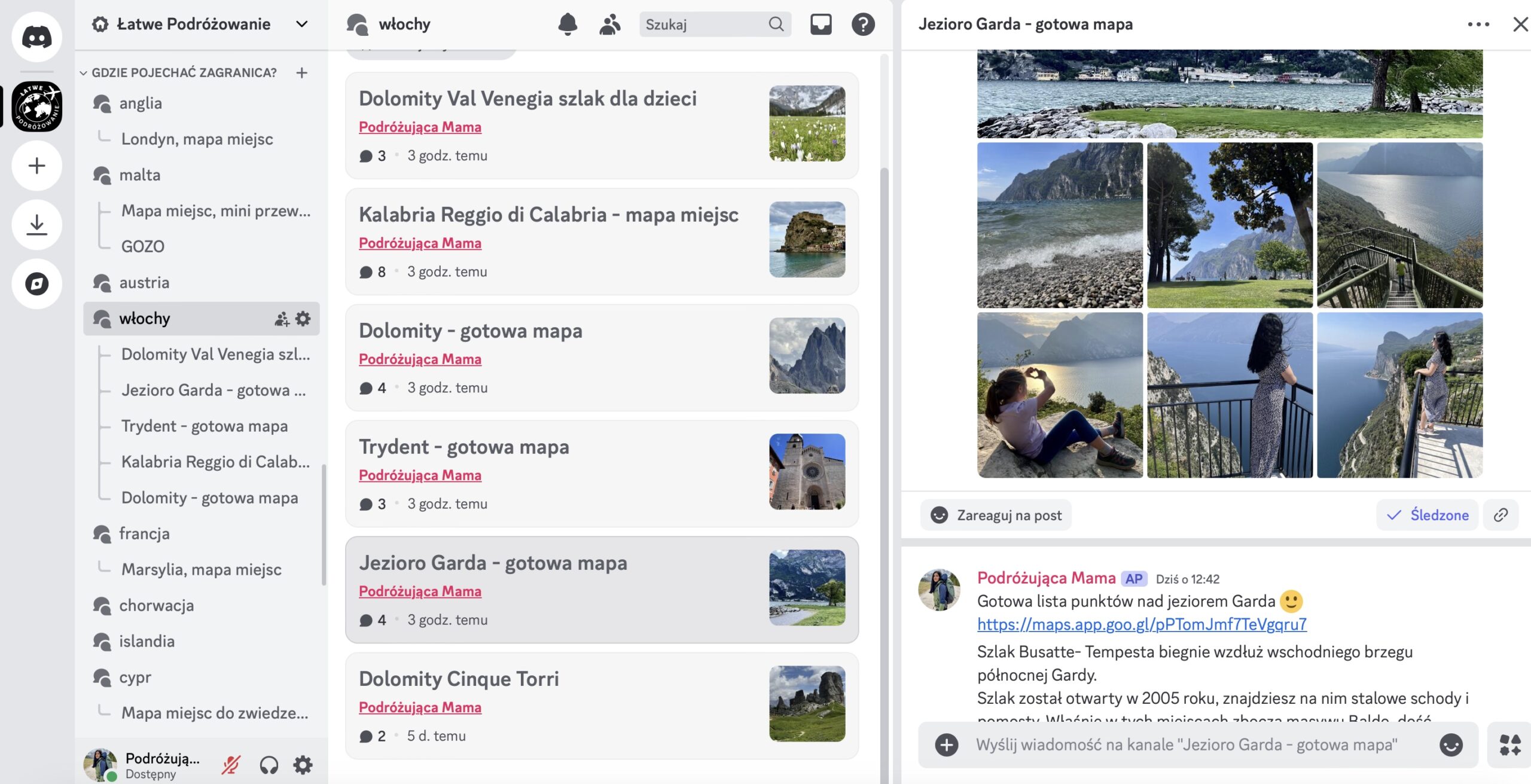Select the chorwacja forum channel
The image size is (1531, 784).
[x=202, y=606]
